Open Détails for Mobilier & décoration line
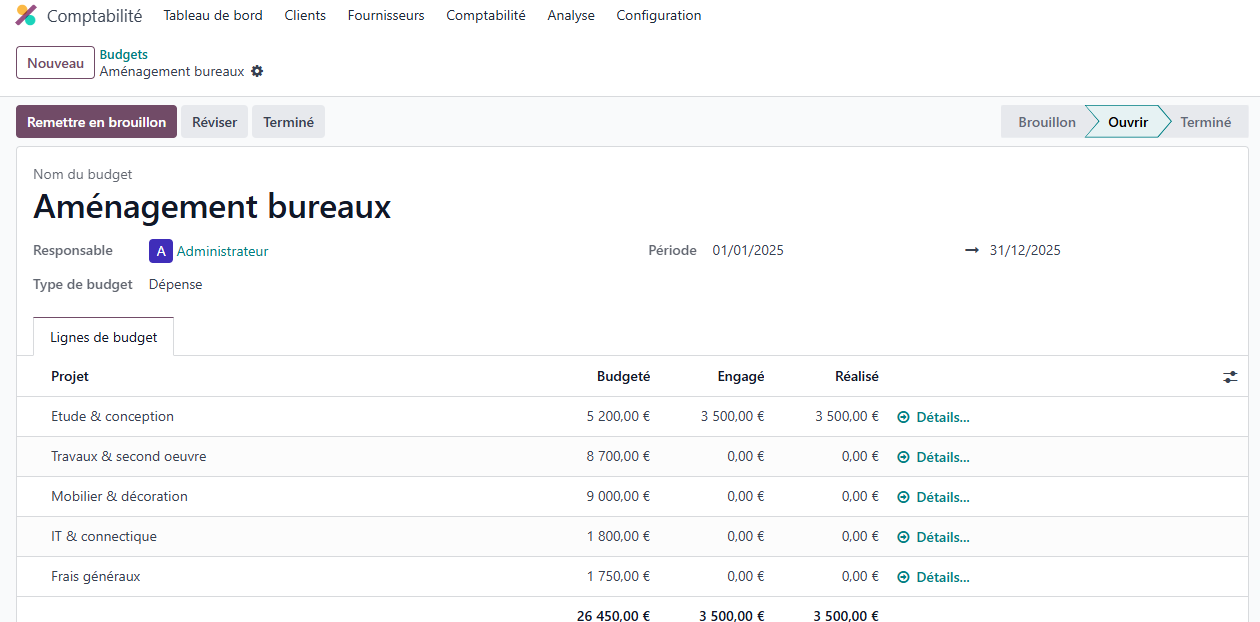This screenshot has width=1260, height=622. coord(933,497)
